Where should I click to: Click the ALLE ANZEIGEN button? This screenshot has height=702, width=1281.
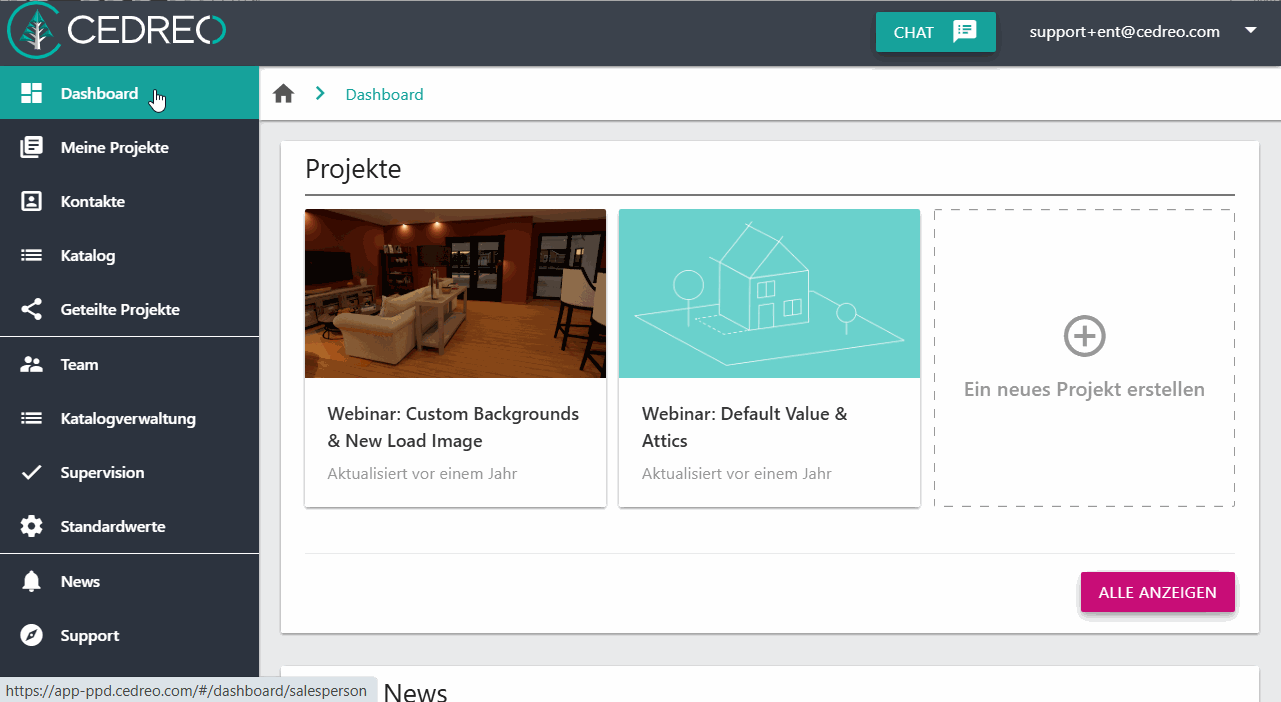pos(1158,592)
